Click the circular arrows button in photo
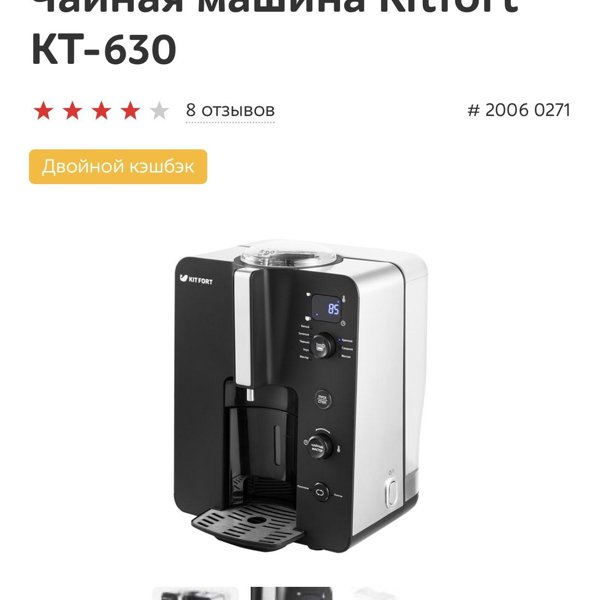This screenshot has width=600, height=600. (321, 492)
